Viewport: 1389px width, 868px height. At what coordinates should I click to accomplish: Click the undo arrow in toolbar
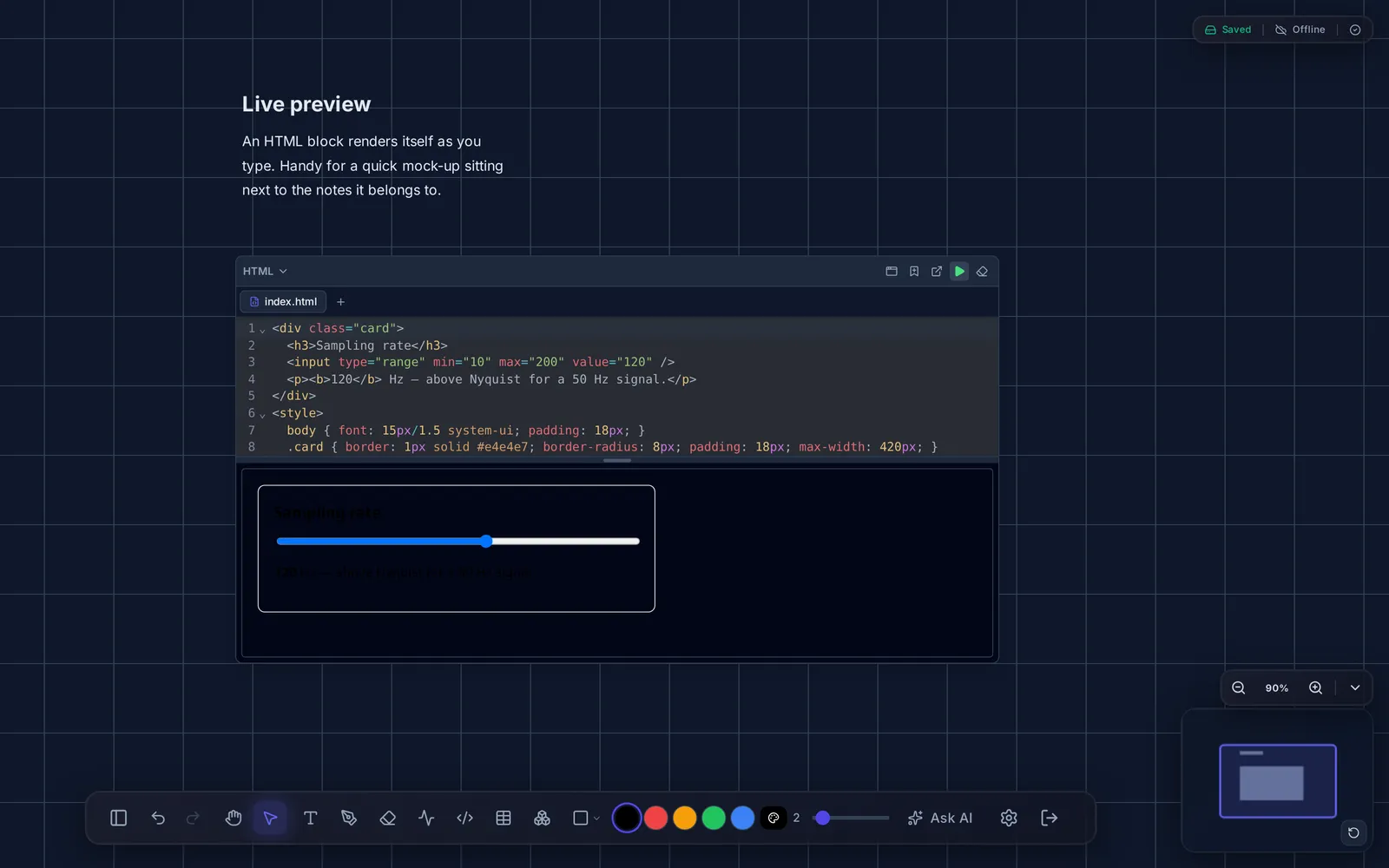tap(158, 818)
